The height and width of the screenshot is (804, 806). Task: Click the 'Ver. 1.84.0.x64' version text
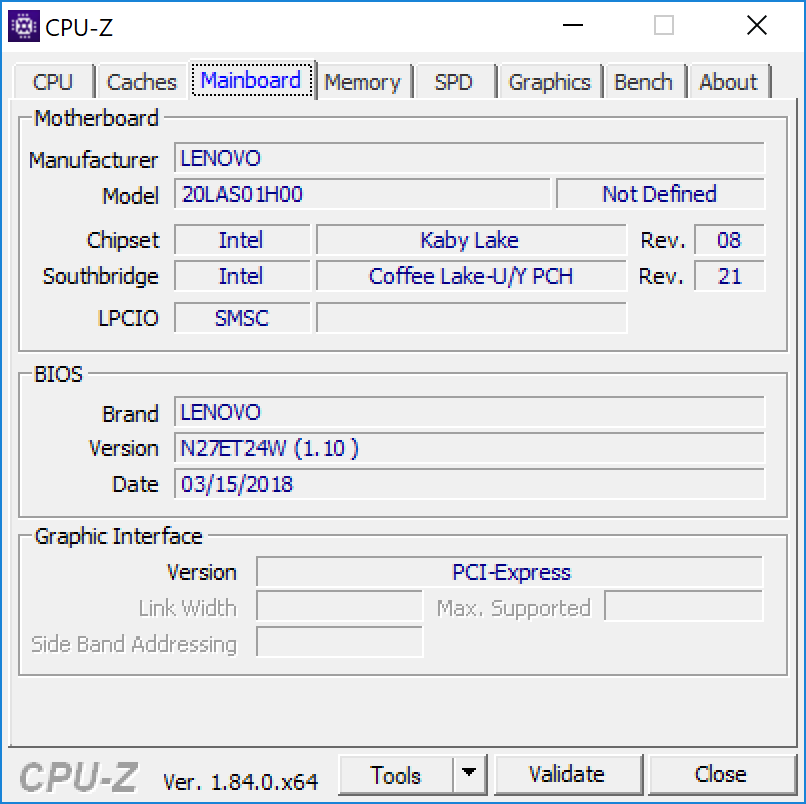(x=241, y=782)
